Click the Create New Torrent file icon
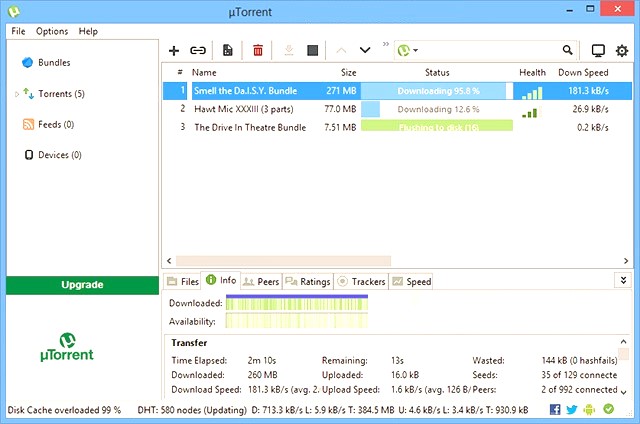Image resolution: width=640 pixels, height=424 pixels. (x=228, y=50)
